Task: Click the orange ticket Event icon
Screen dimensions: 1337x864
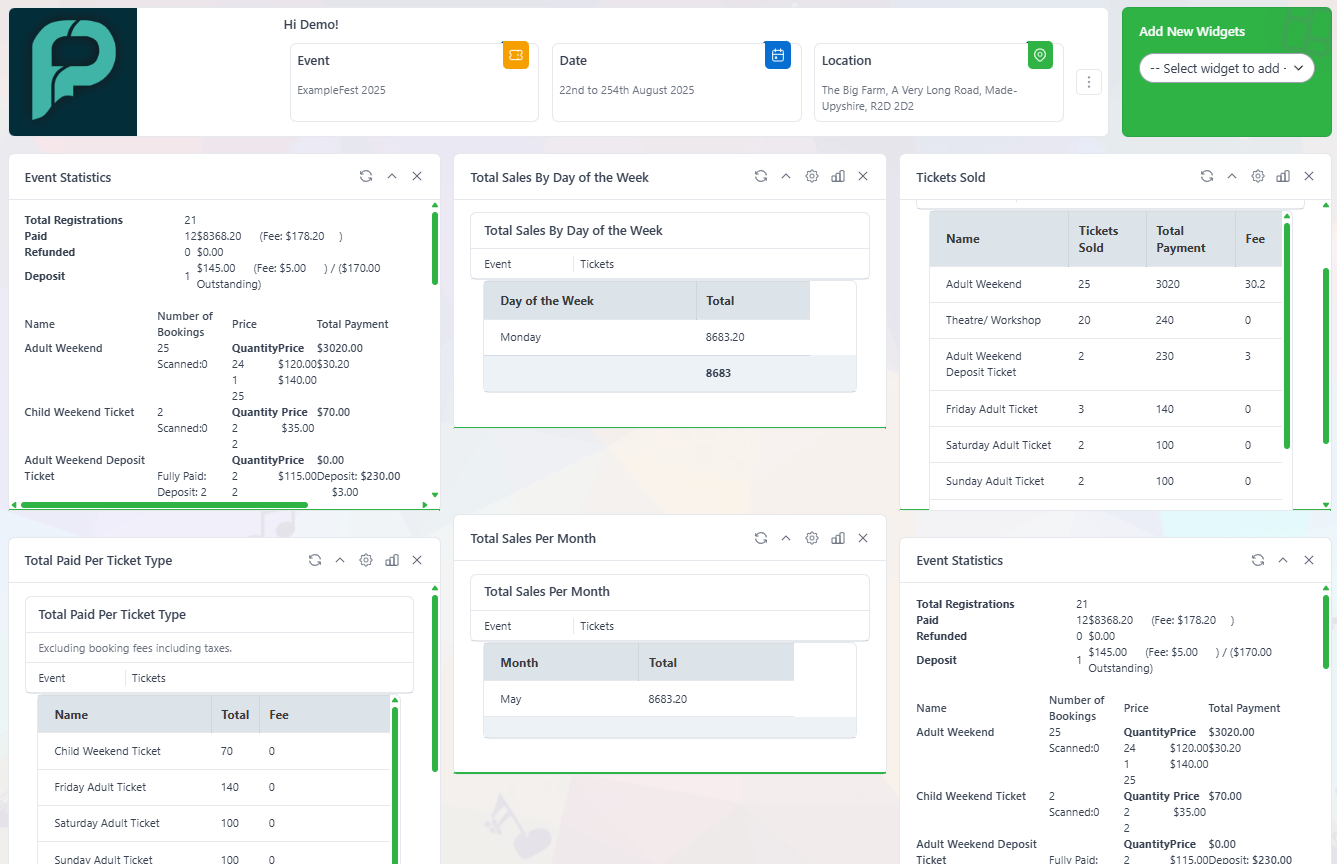Action: click(x=516, y=55)
